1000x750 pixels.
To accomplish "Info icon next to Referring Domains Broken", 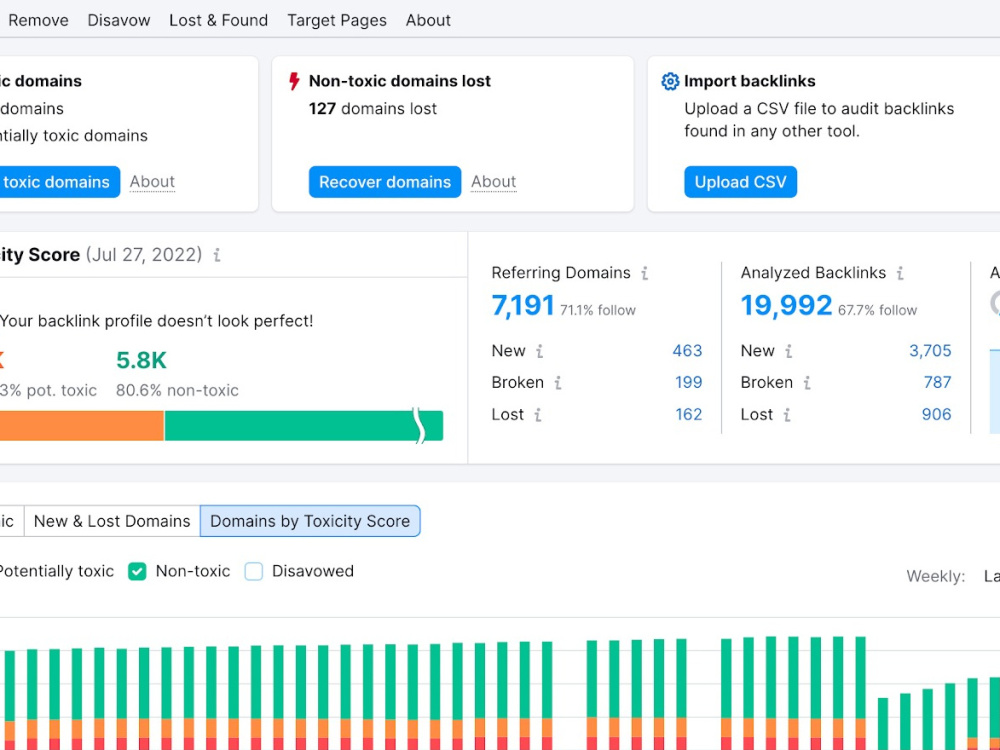I will (x=558, y=383).
